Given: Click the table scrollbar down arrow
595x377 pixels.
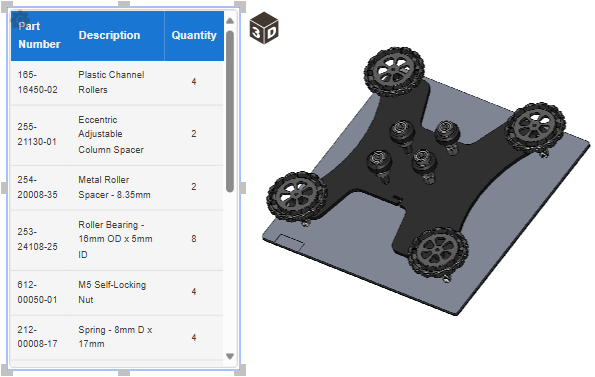Looking at the screenshot, I should tap(230, 356).
